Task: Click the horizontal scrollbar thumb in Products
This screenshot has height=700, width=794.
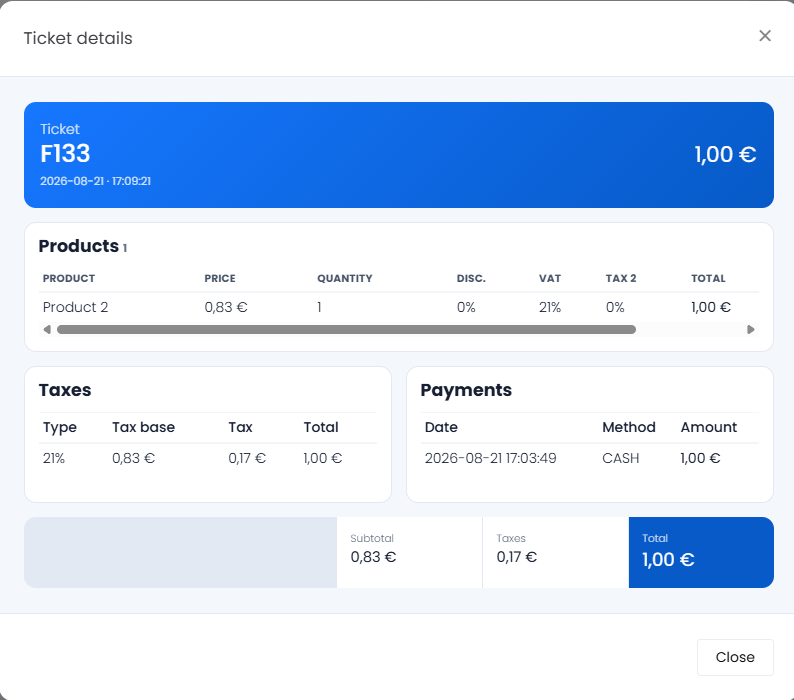Action: coord(346,330)
